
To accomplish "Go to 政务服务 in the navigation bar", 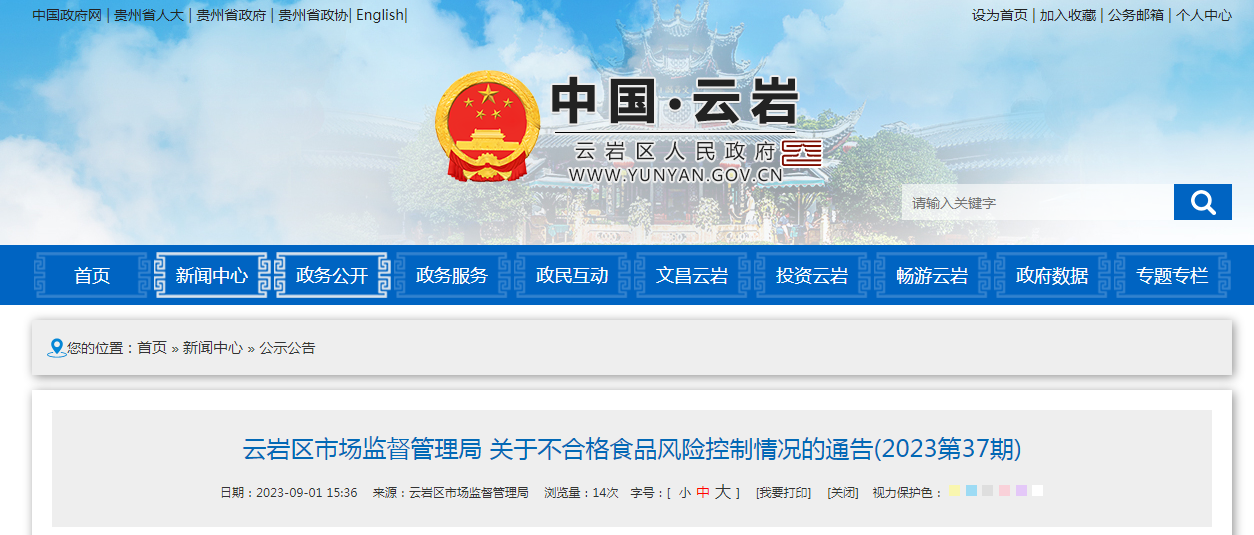I will [452, 275].
